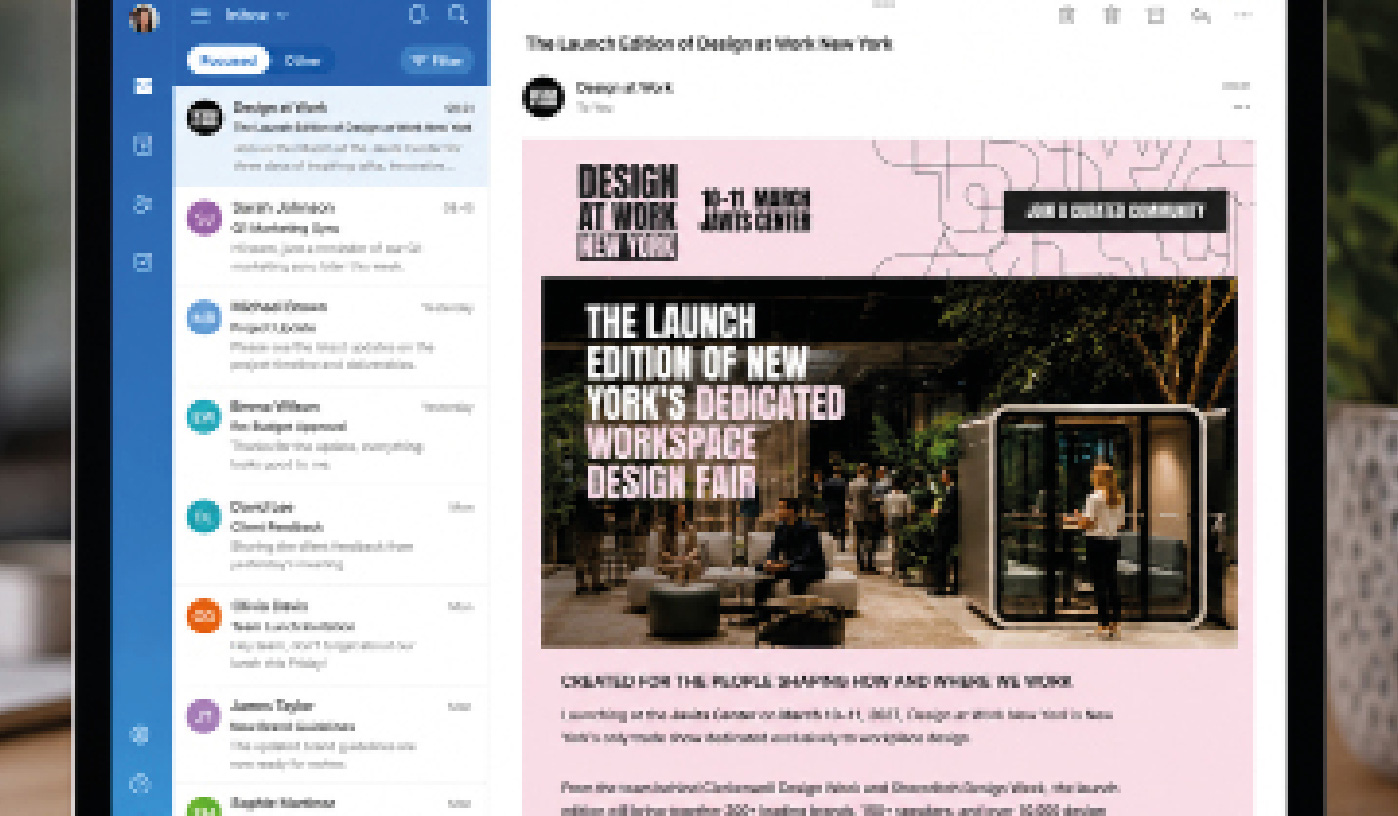Click the heading 'Created for the people shaping' text

(x=817, y=682)
